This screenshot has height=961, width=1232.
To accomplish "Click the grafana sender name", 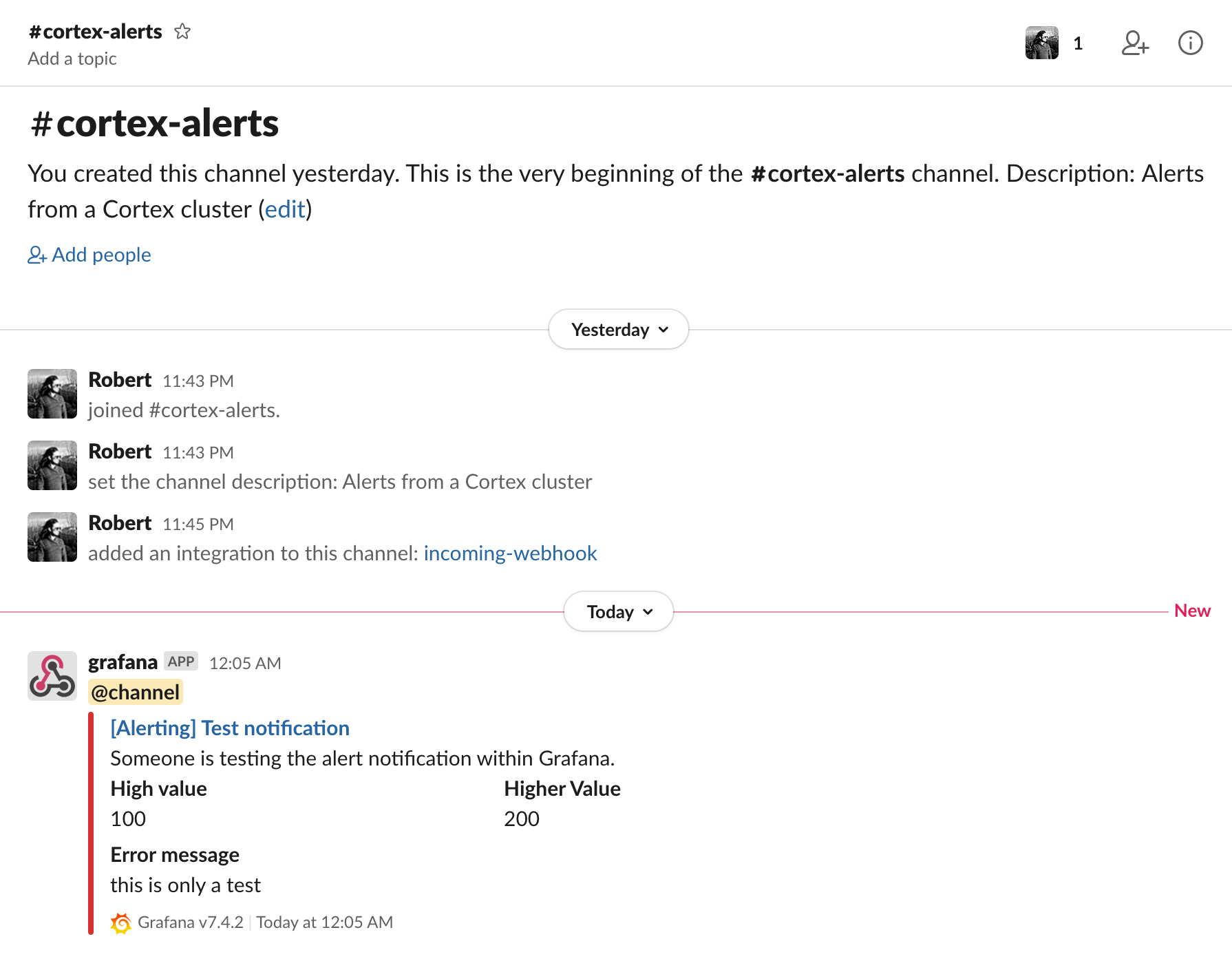I will (123, 662).
